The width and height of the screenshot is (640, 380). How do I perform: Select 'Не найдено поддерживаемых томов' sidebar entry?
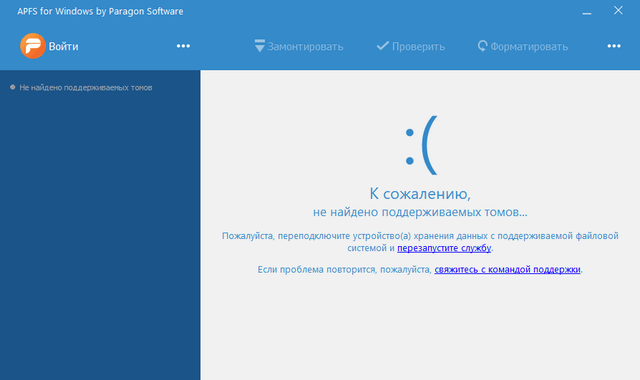coord(81,87)
